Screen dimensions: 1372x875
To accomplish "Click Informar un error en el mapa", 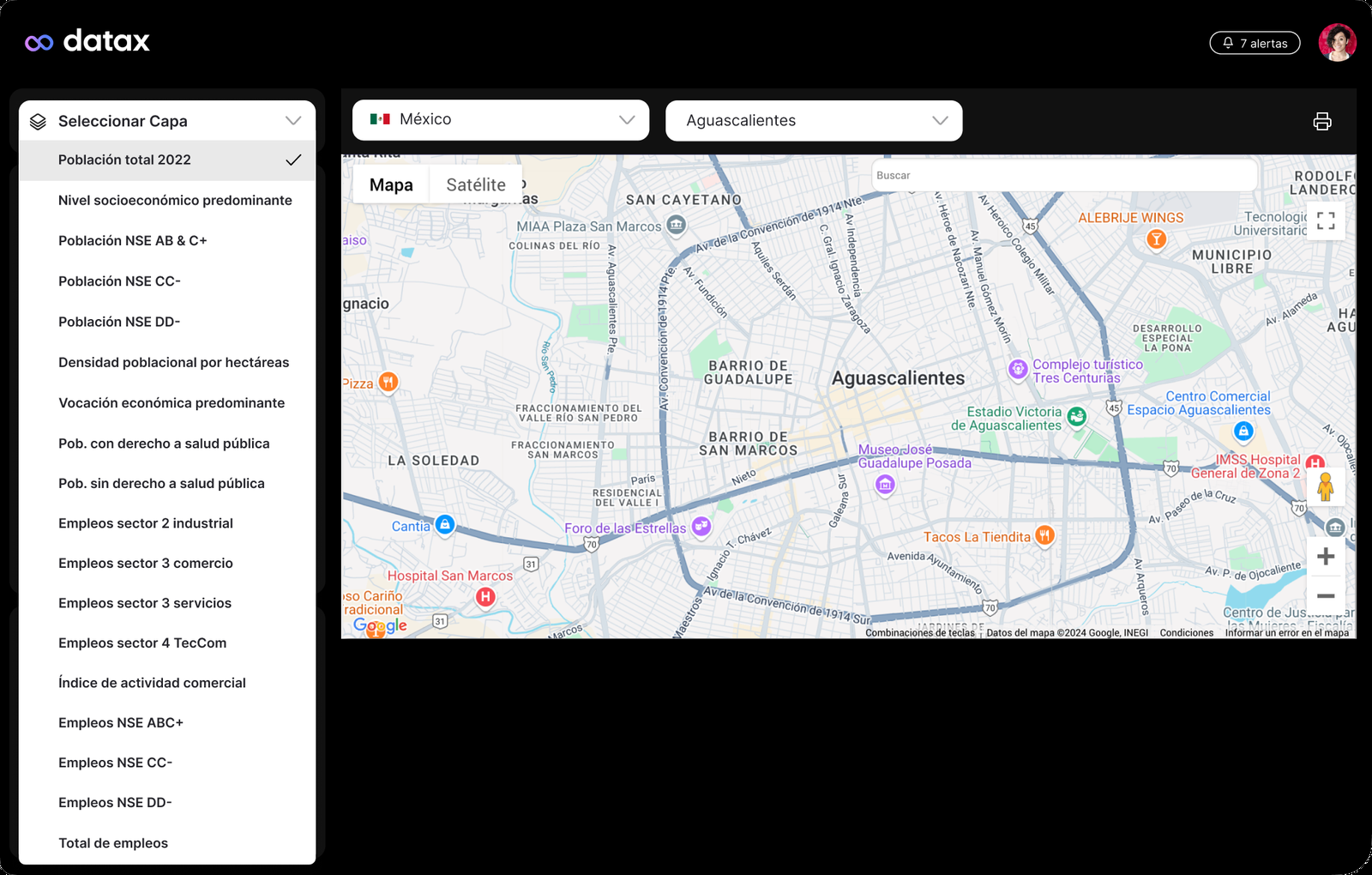I will (x=1286, y=633).
